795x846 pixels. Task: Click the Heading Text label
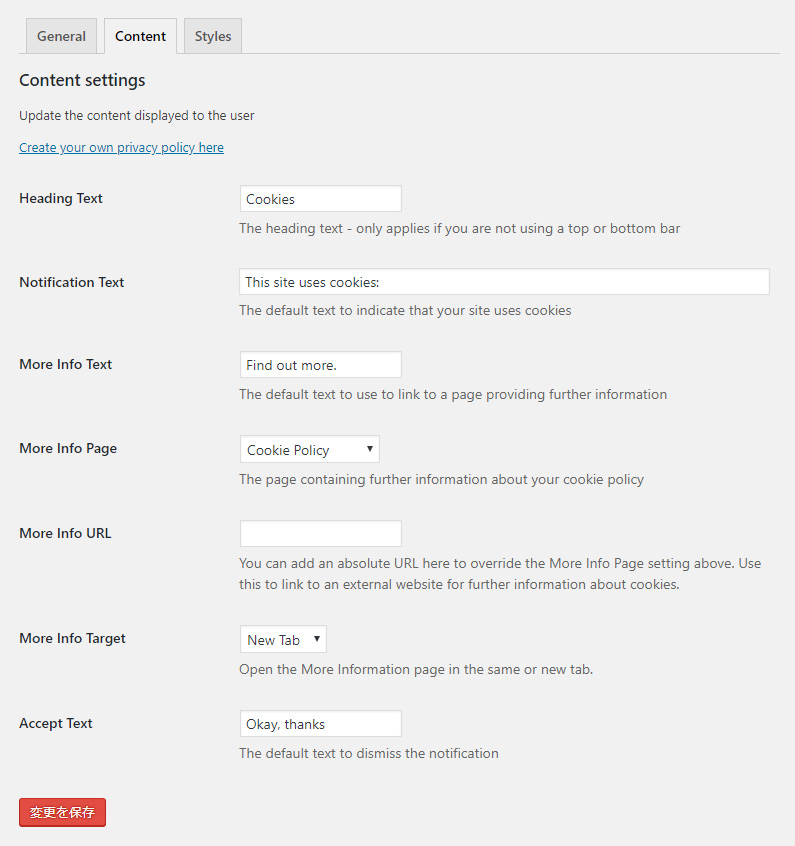click(x=61, y=199)
